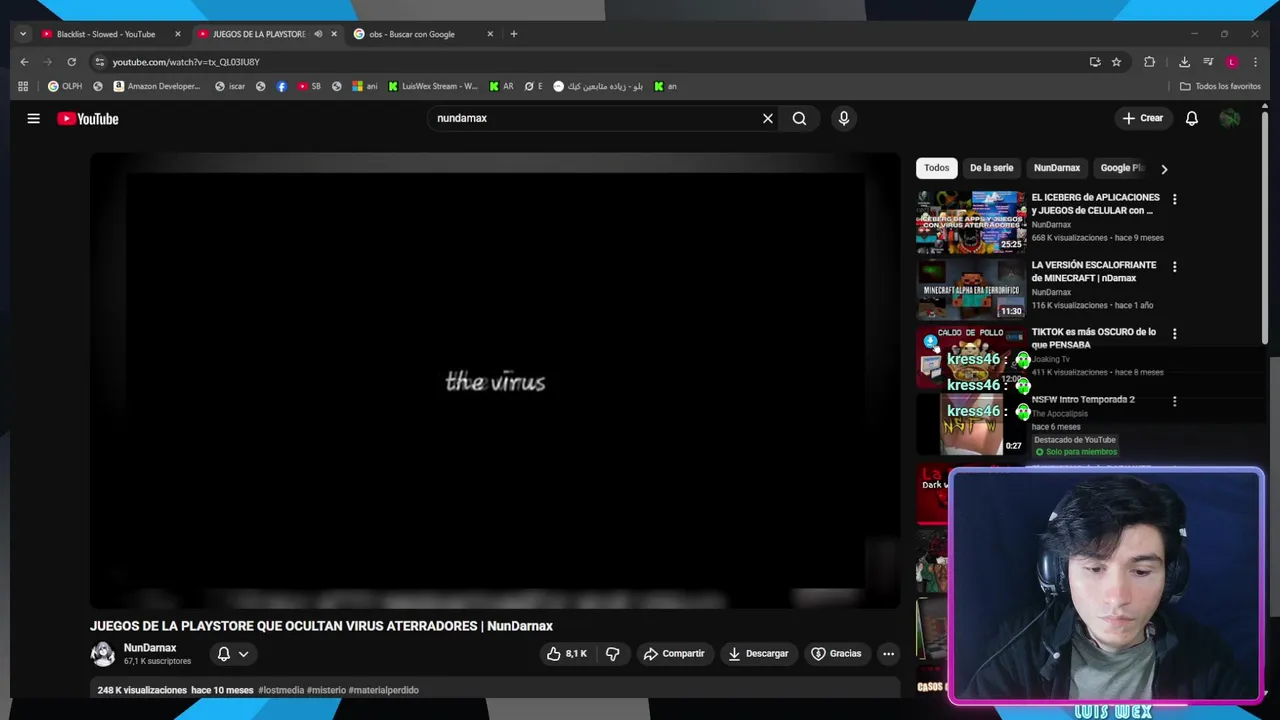Click the video player showing the virus

(495, 381)
